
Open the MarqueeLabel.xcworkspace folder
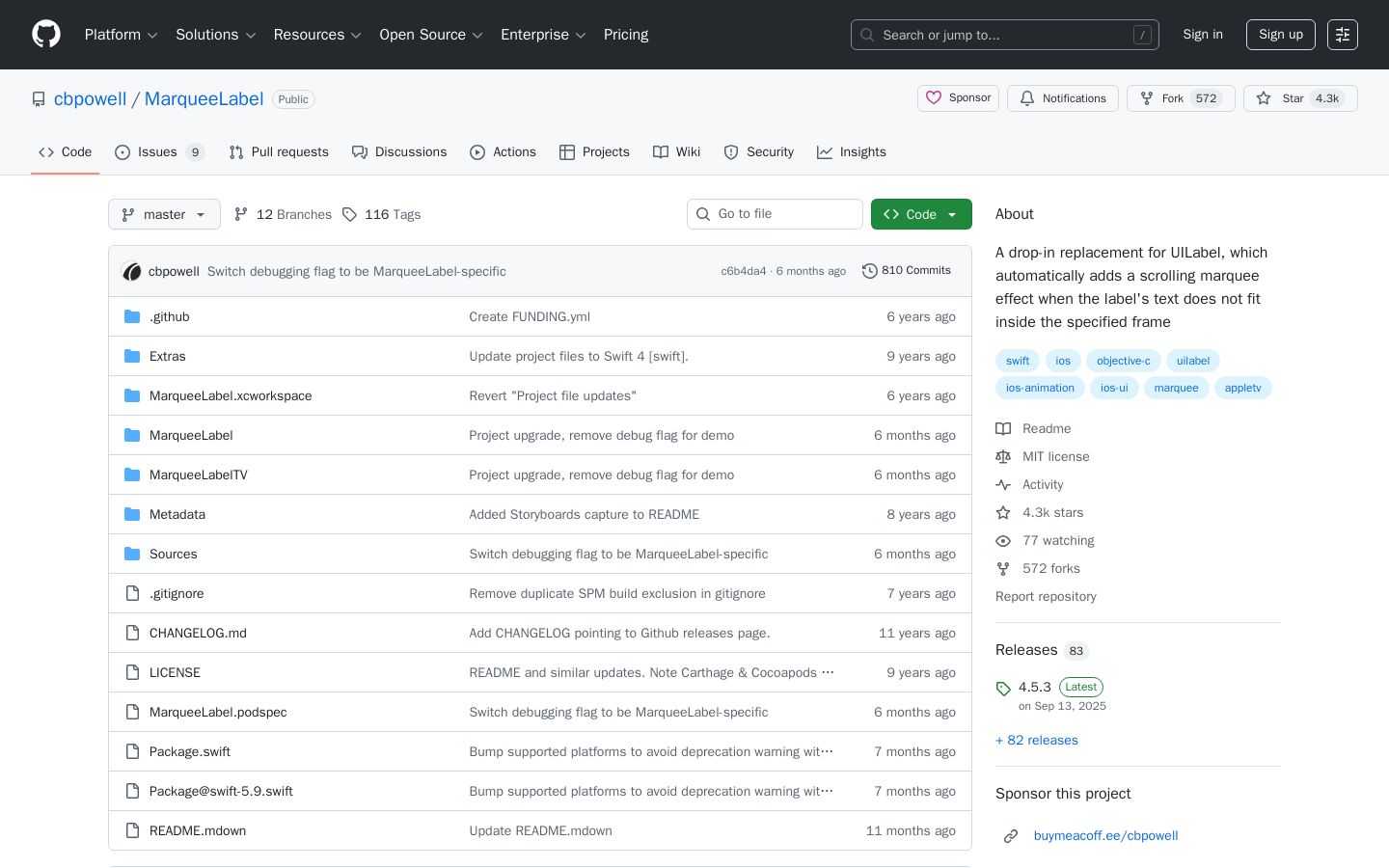tap(231, 396)
